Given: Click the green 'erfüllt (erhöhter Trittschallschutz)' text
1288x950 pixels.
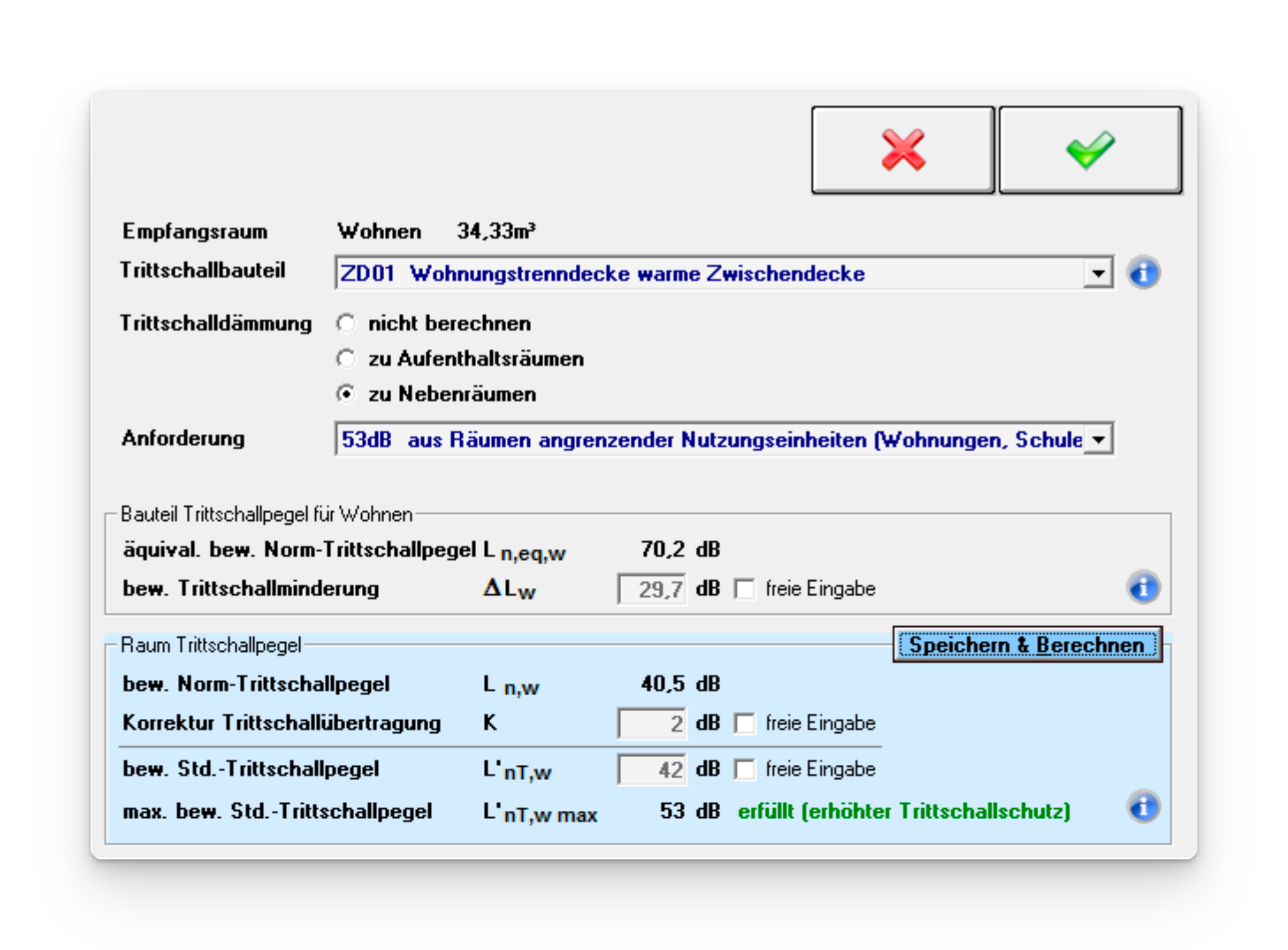Looking at the screenshot, I should tap(903, 811).
